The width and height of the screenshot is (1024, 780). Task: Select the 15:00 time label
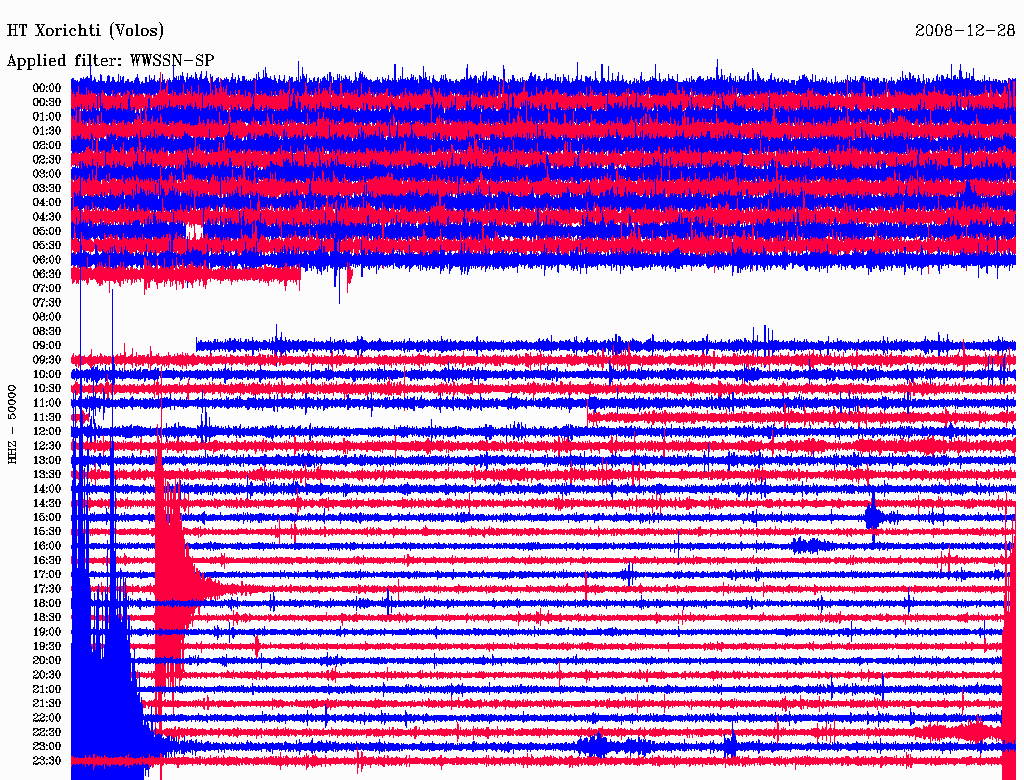(46, 517)
